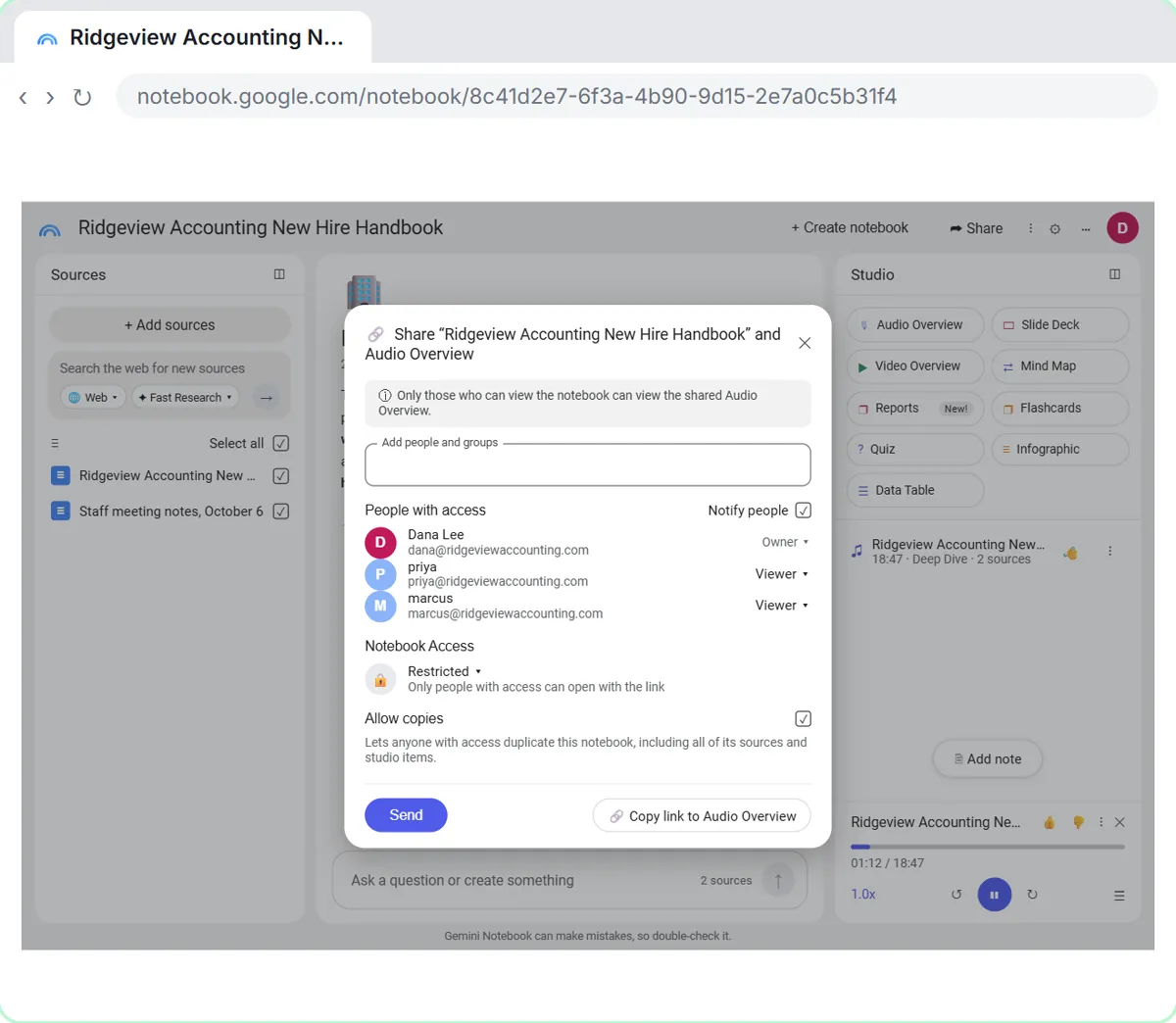Viewport: 1176px width, 1023px height.
Task: Open the audio player's vertical dots menu
Action: click(1101, 823)
